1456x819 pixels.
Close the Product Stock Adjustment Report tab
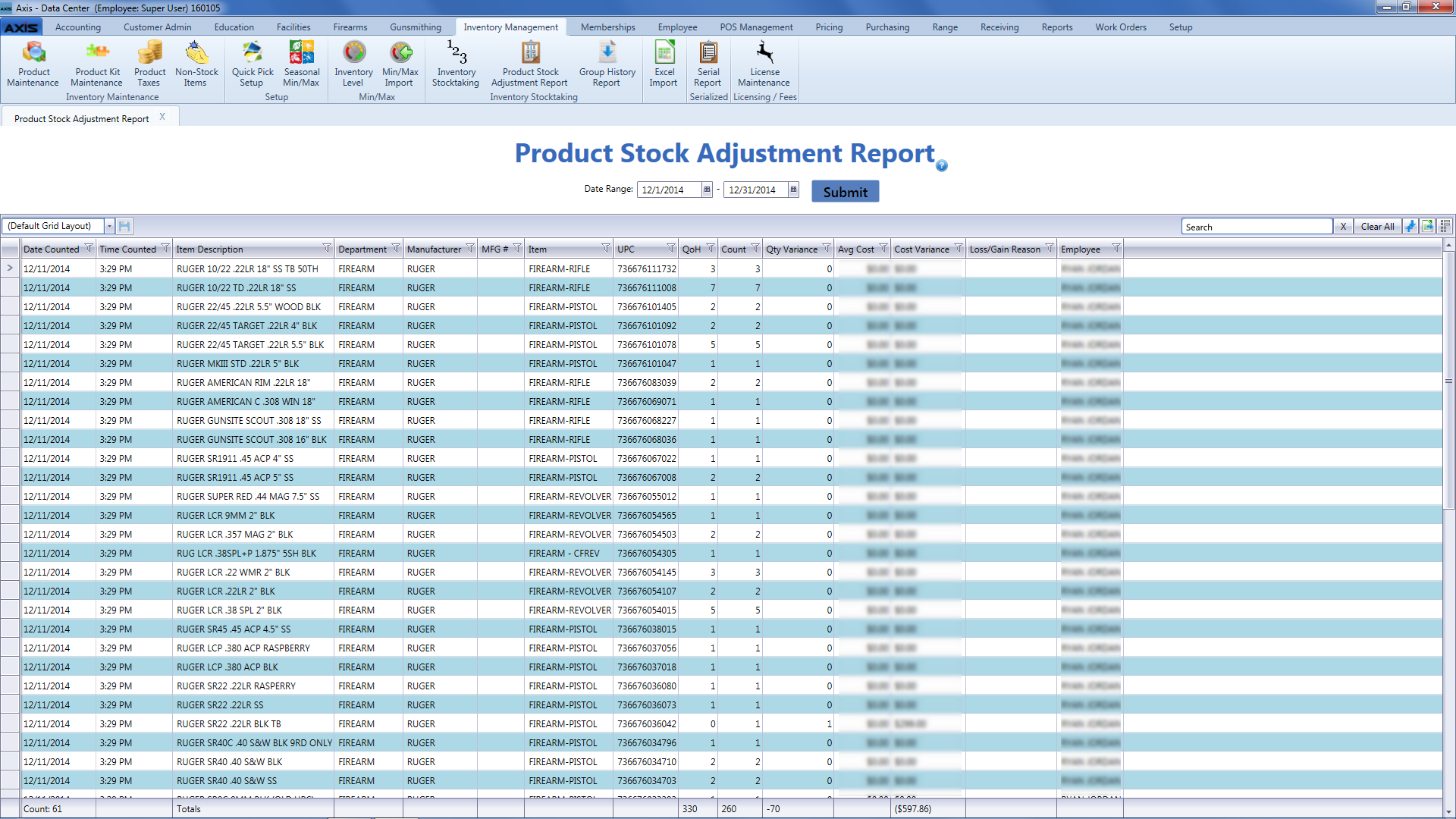(x=162, y=117)
